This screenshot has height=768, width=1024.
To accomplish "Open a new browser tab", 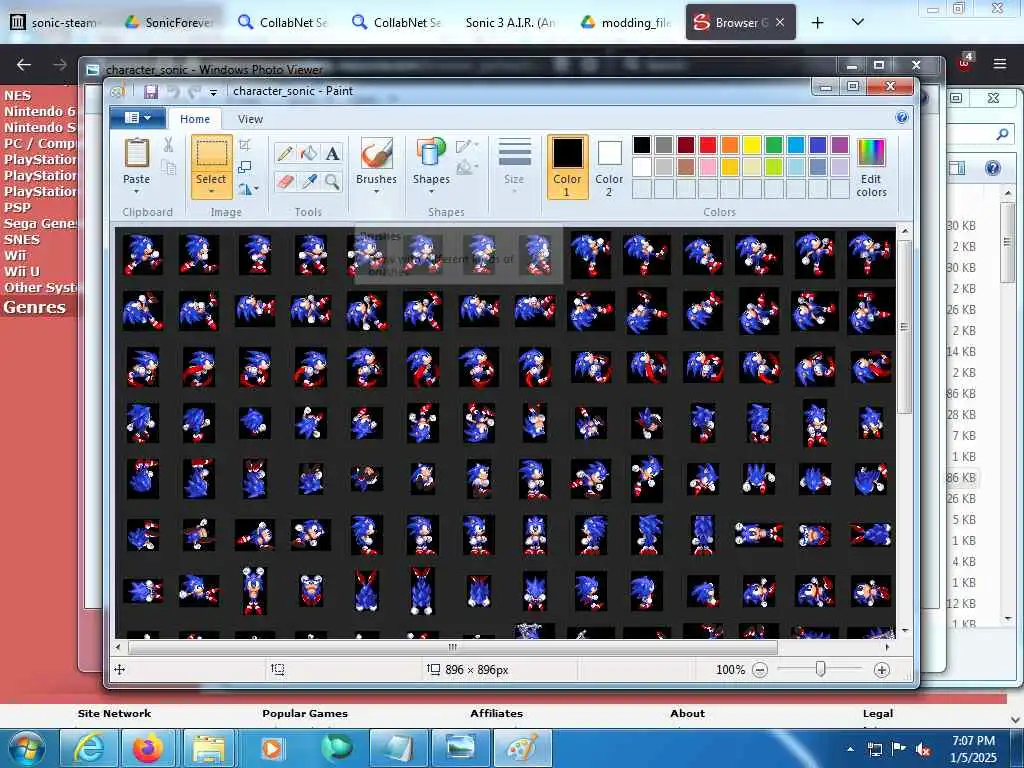I will point(818,22).
